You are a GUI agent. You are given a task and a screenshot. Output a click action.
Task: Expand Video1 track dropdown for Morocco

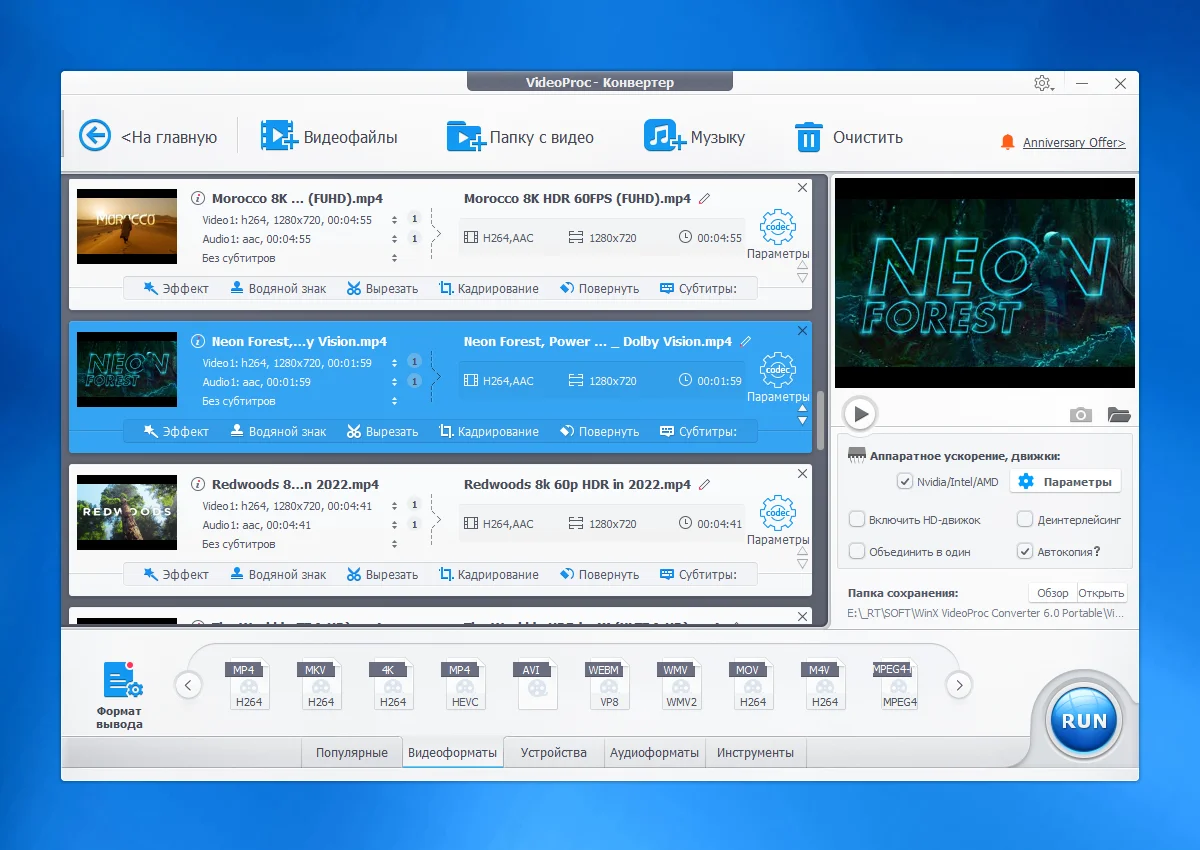pyautogui.click(x=394, y=220)
